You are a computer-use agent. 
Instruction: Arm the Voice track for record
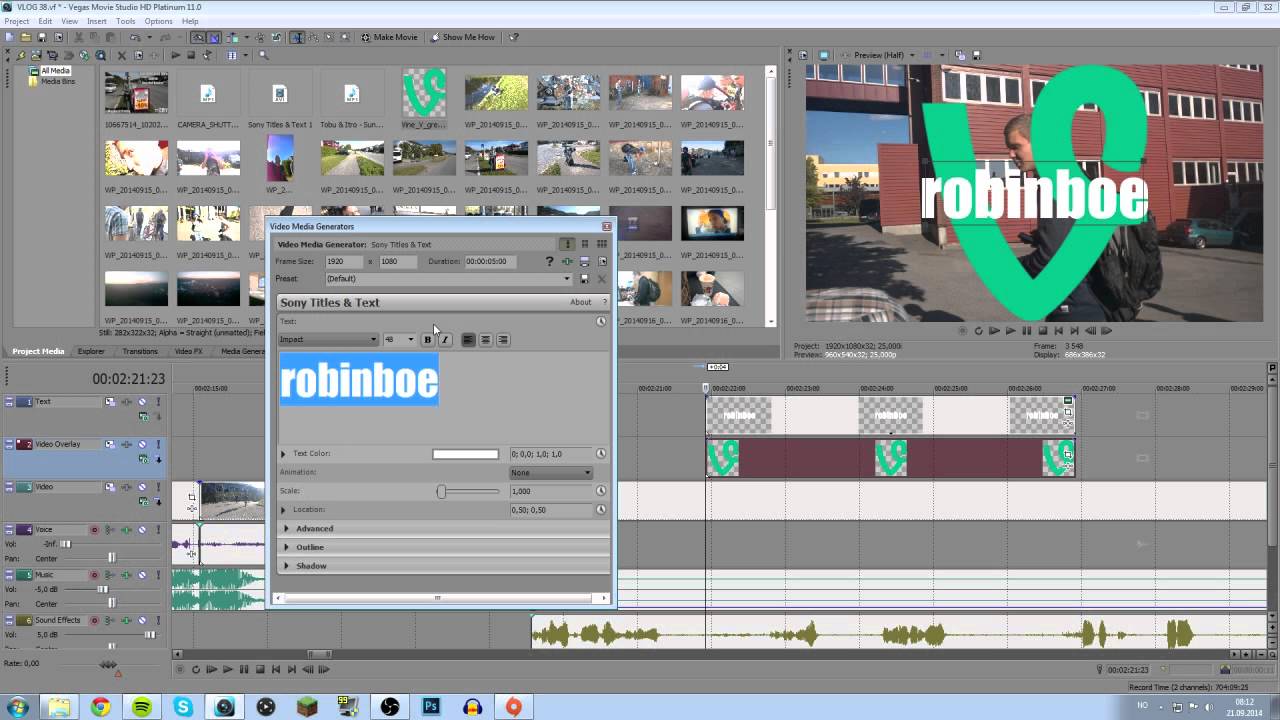[x=94, y=530]
